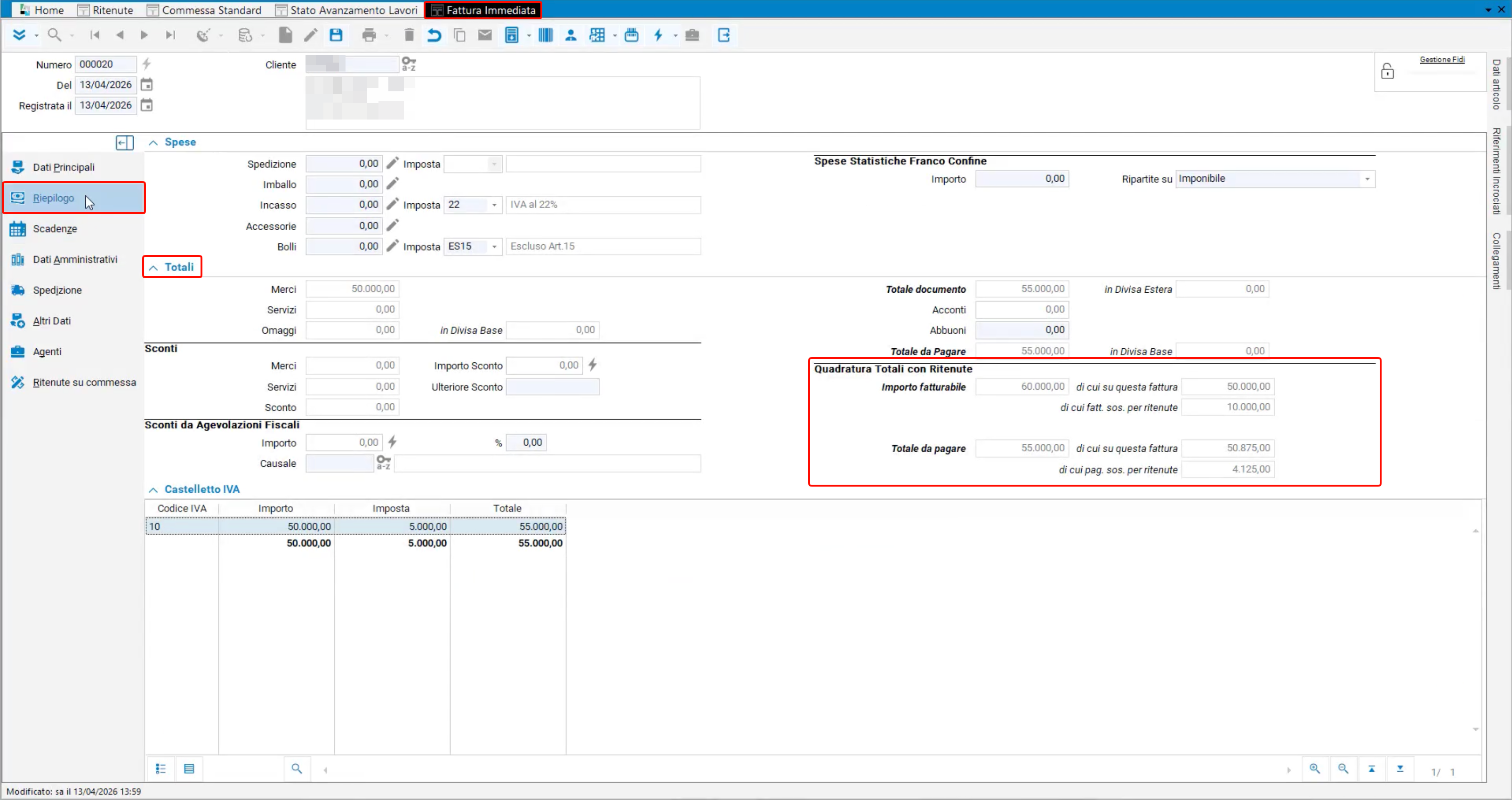Select the Fattura Immediata tab
1512x800 pixels.
[x=483, y=10]
